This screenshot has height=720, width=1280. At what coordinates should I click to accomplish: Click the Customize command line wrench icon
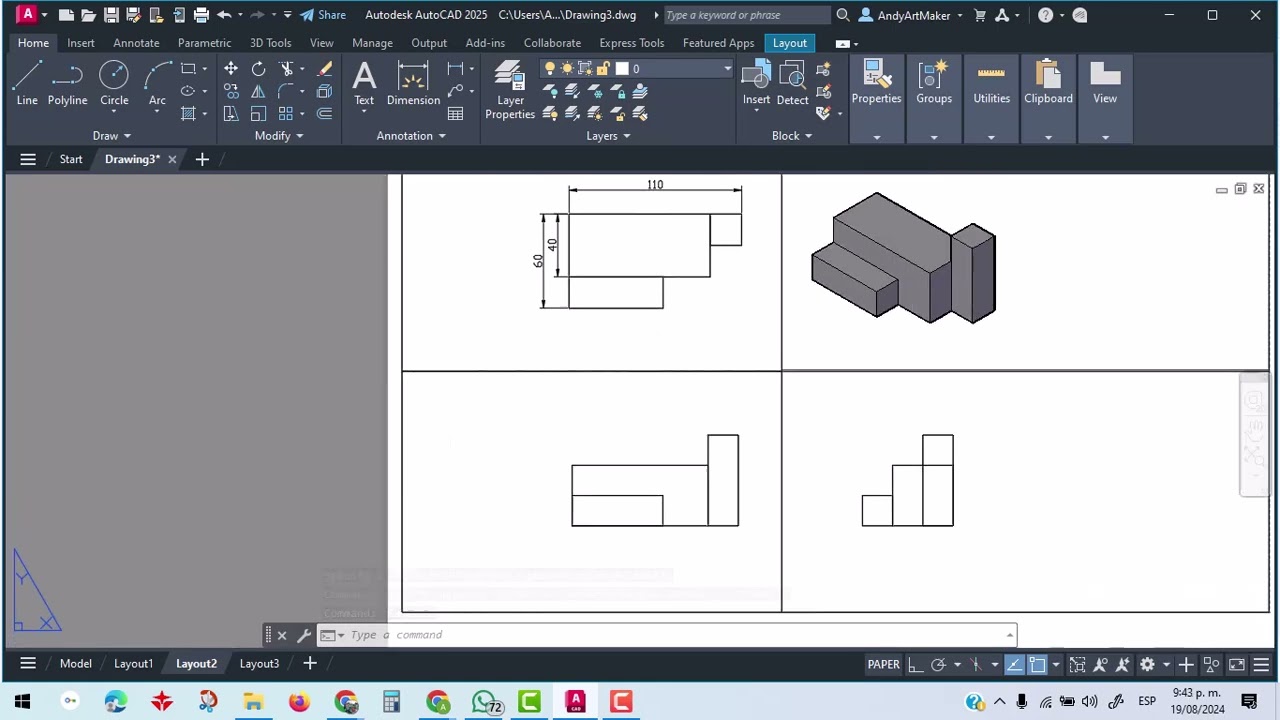[x=303, y=635]
